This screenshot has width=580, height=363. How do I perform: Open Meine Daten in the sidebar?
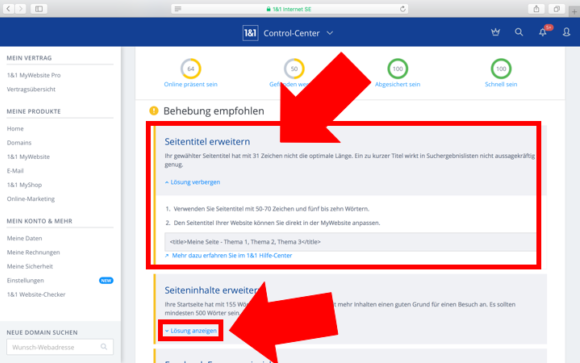click(24, 238)
